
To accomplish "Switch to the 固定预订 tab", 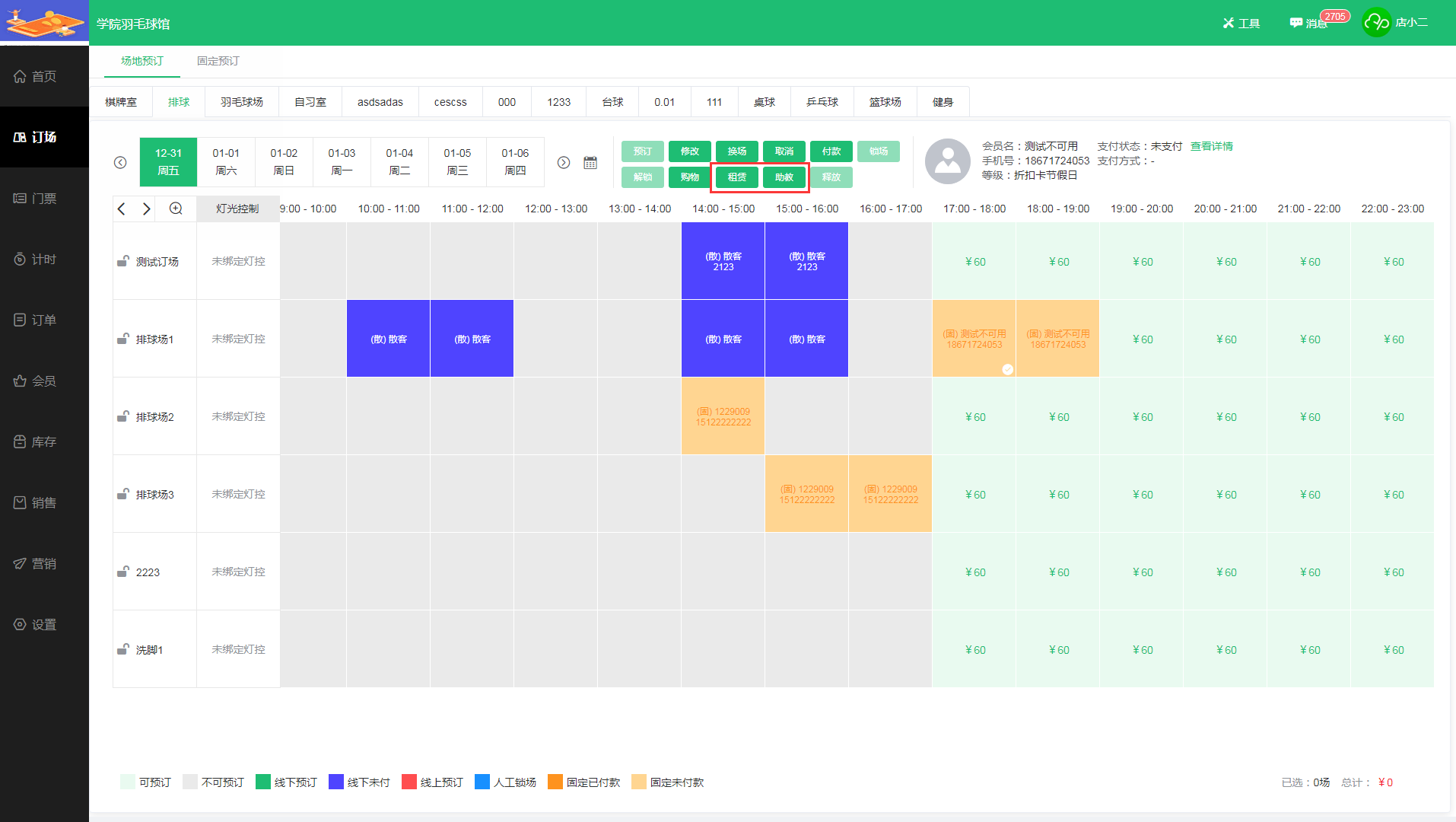I will (218, 61).
